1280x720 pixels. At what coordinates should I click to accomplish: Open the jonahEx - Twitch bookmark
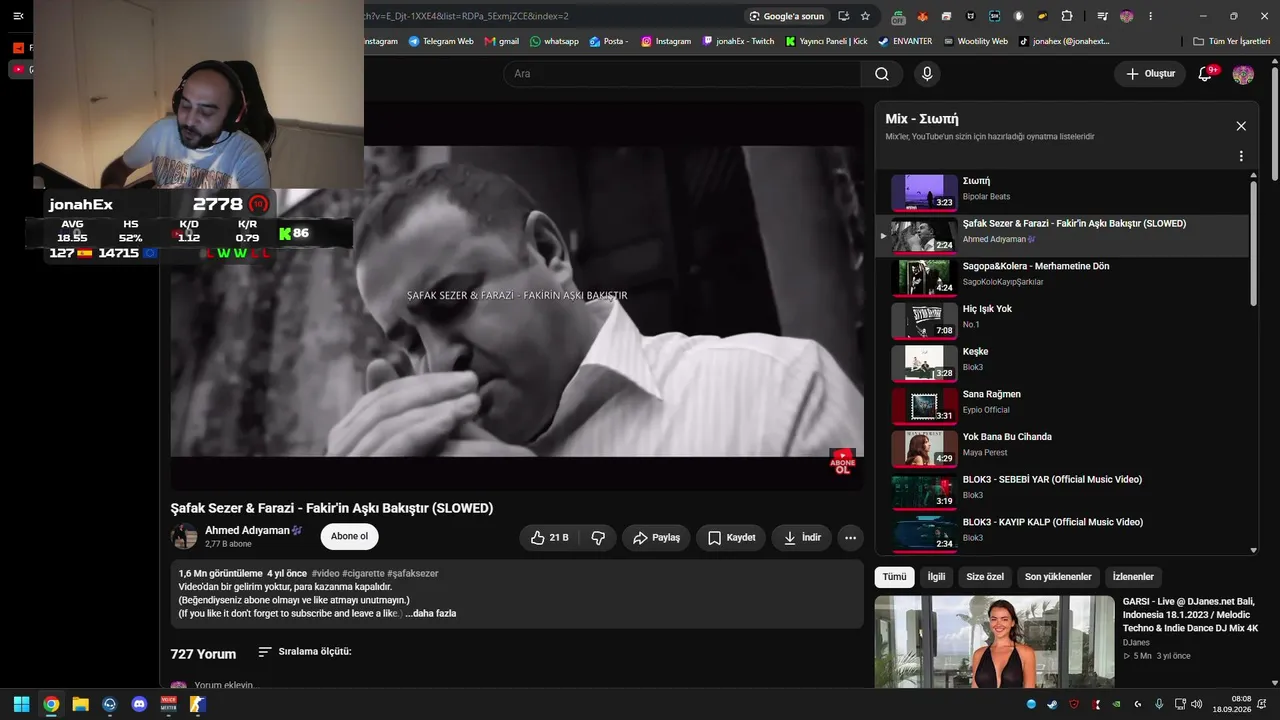click(x=739, y=41)
